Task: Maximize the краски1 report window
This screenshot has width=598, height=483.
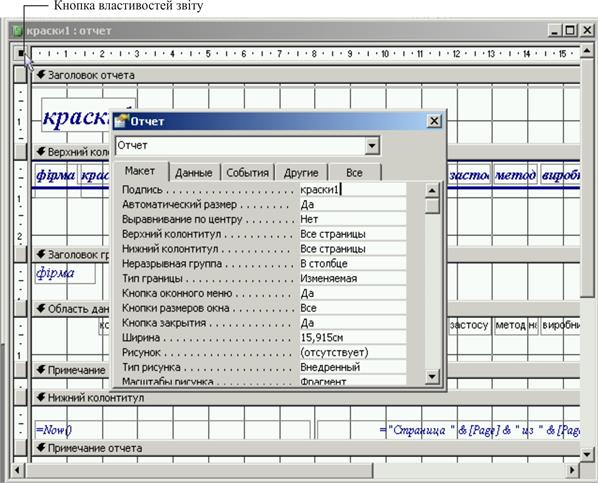Action: pos(570,31)
